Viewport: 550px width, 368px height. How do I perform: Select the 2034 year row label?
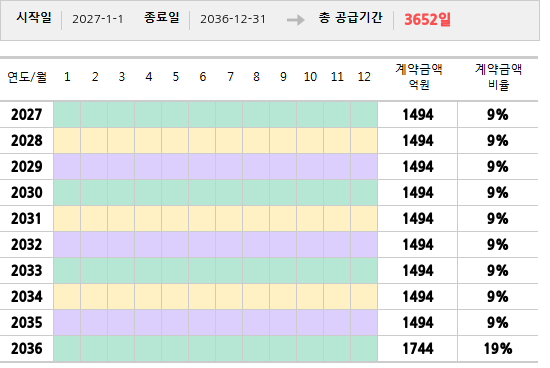[x=27, y=296]
